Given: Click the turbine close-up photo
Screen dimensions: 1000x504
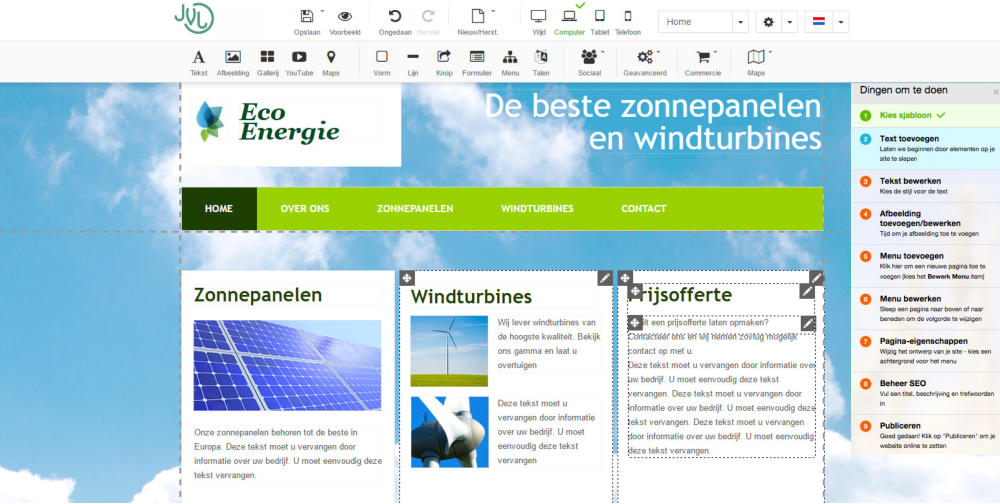Looking at the screenshot, I should coord(449,432).
